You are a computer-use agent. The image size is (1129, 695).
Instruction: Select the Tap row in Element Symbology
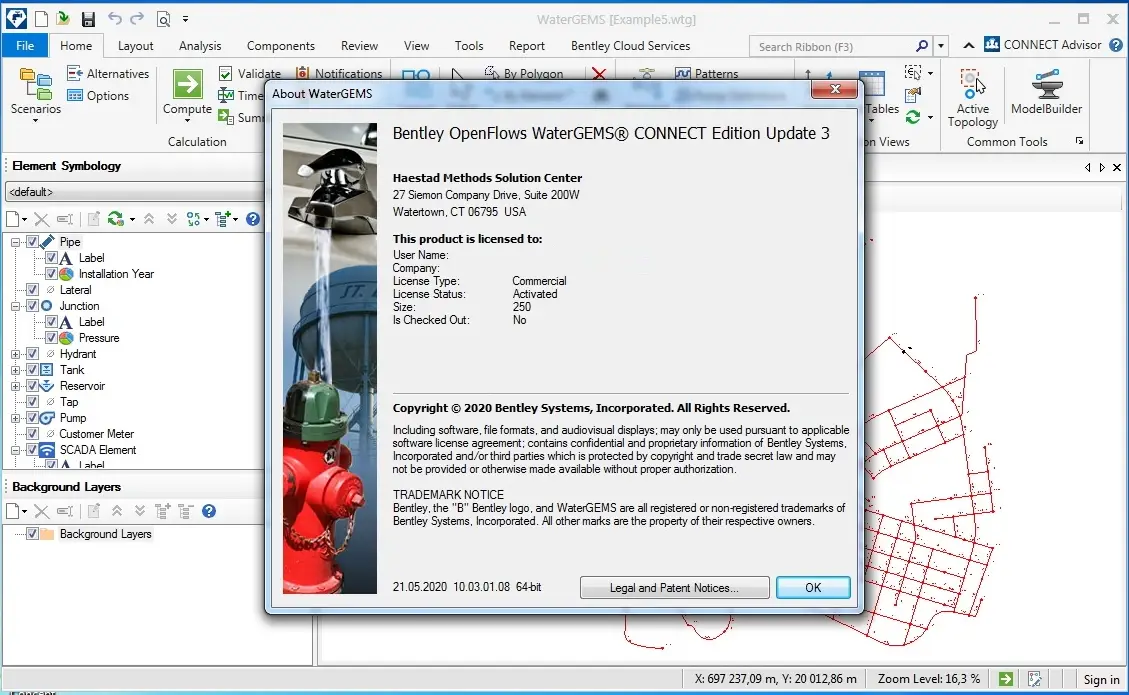point(69,402)
